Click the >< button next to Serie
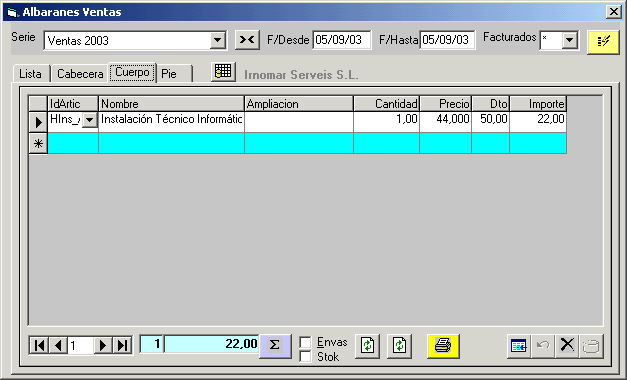This screenshot has height=380, width=627. coord(247,40)
